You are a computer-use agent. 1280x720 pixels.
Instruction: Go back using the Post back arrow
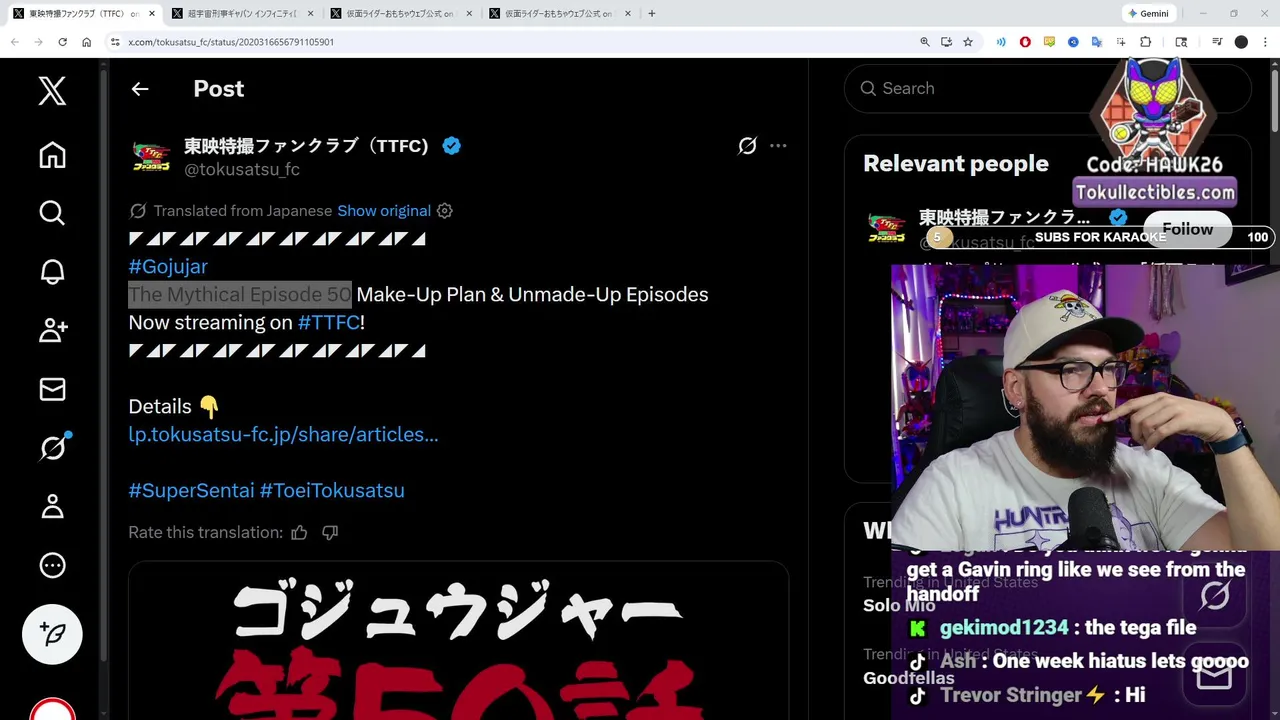(x=140, y=89)
